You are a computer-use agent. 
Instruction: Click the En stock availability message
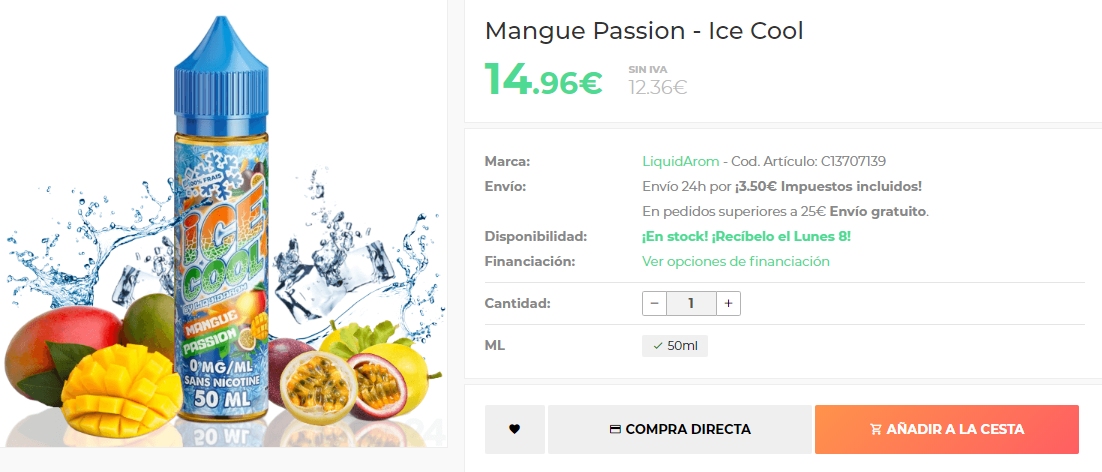tap(746, 236)
